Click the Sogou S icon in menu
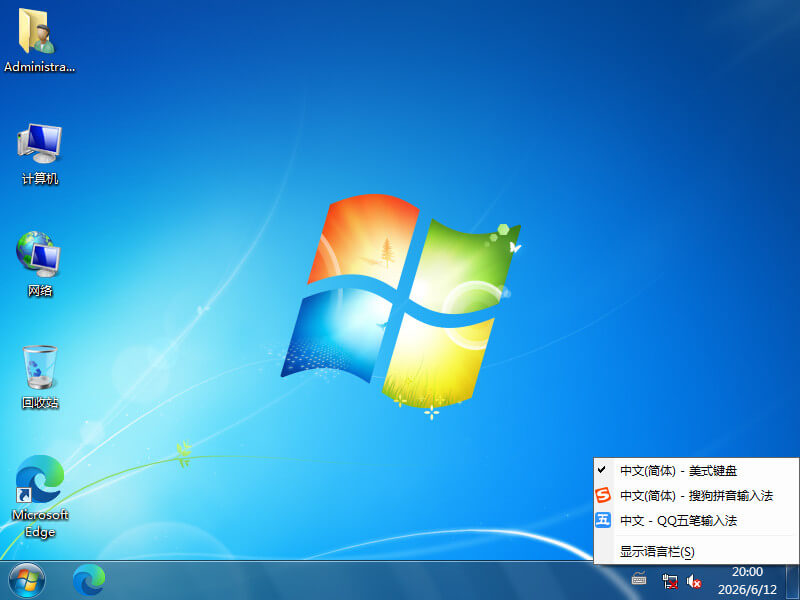The height and width of the screenshot is (600, 800). (x=603, y=495)
